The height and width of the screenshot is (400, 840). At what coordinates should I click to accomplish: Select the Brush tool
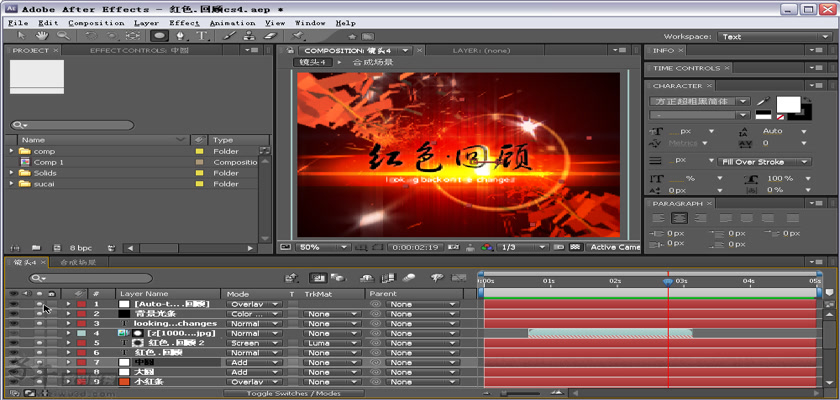pyautogui.click(x=229, y=36)
